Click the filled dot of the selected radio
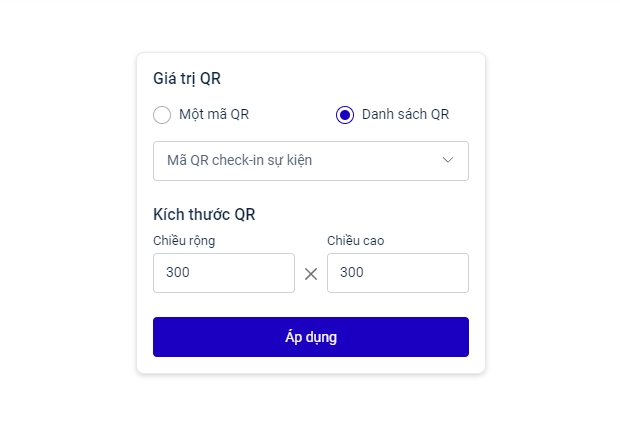The image size is (620, 426). pyautogui.click(x=345, y=115)
